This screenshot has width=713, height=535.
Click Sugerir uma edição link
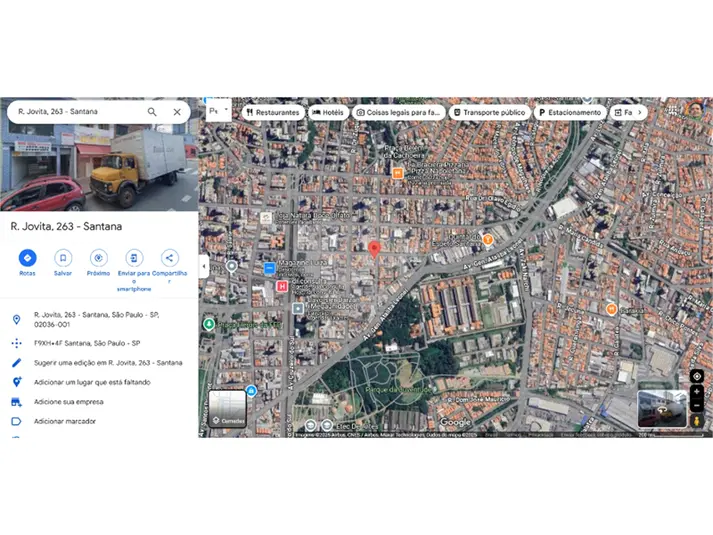click(108, 363)
